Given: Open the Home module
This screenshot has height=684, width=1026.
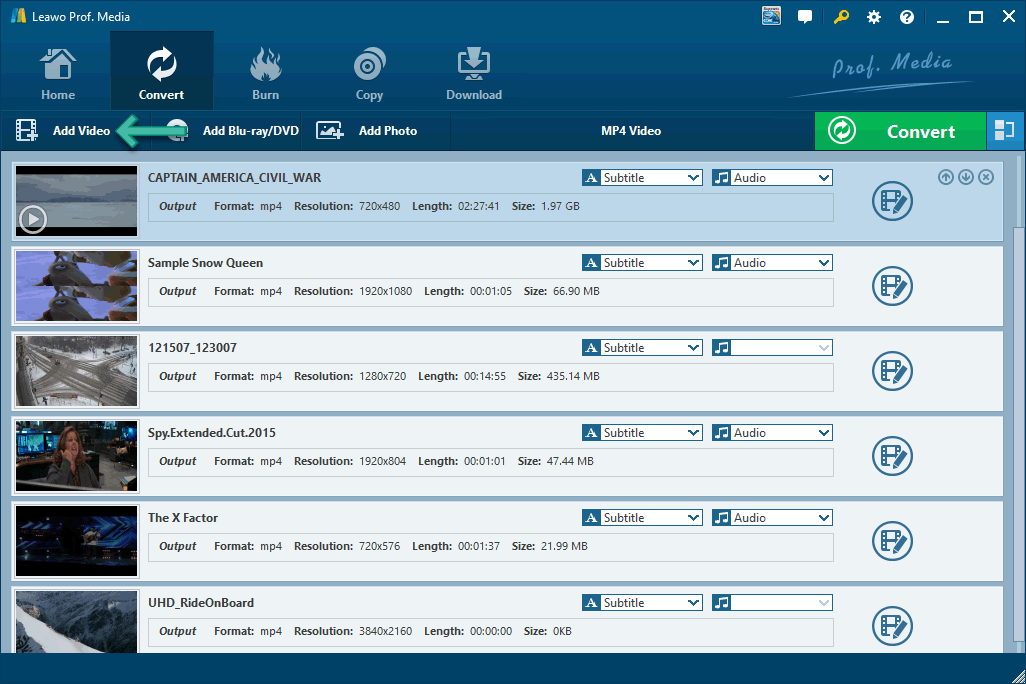Looking at the screenshot, I should (x=58, y=73).
